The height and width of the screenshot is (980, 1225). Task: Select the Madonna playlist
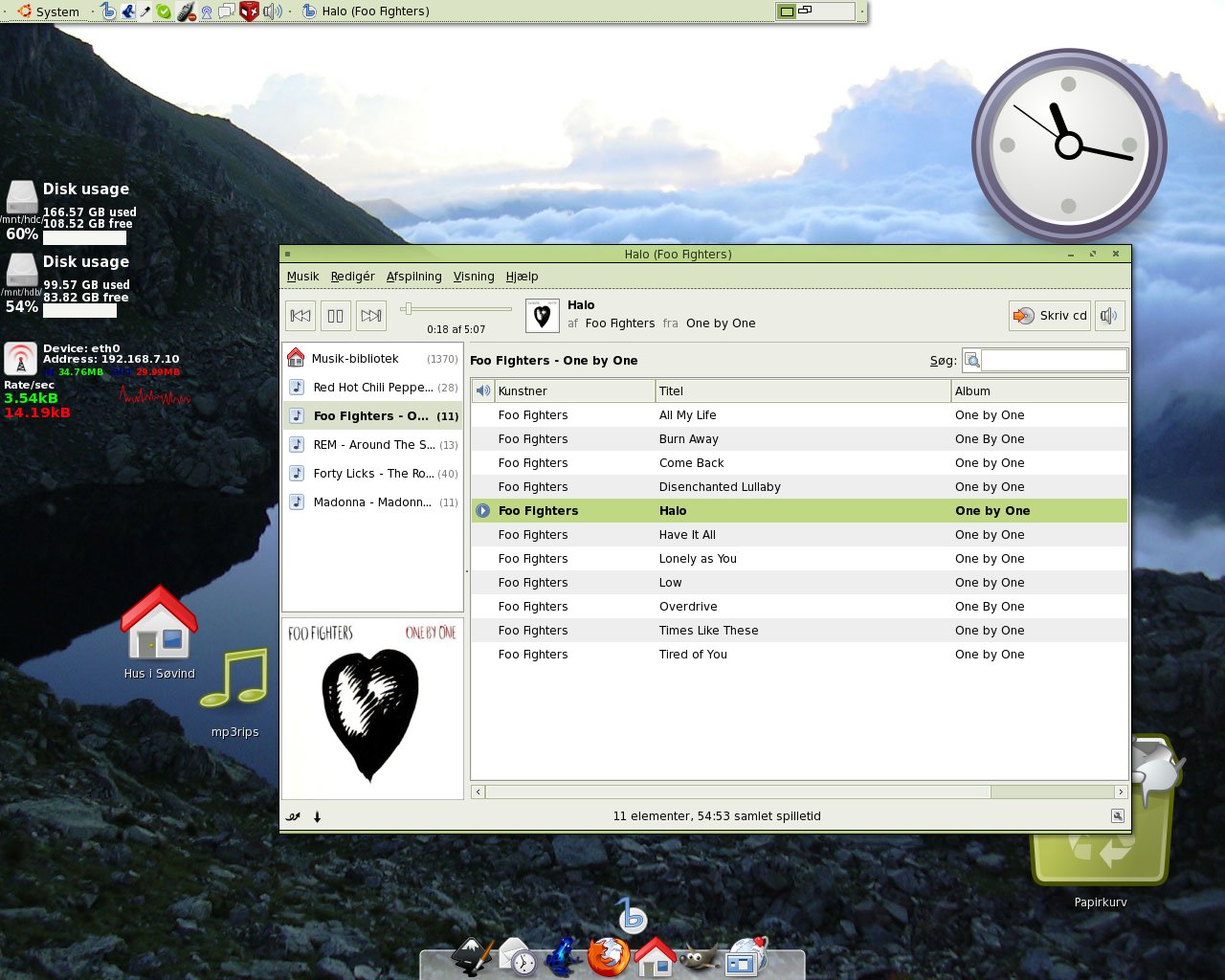373,502
